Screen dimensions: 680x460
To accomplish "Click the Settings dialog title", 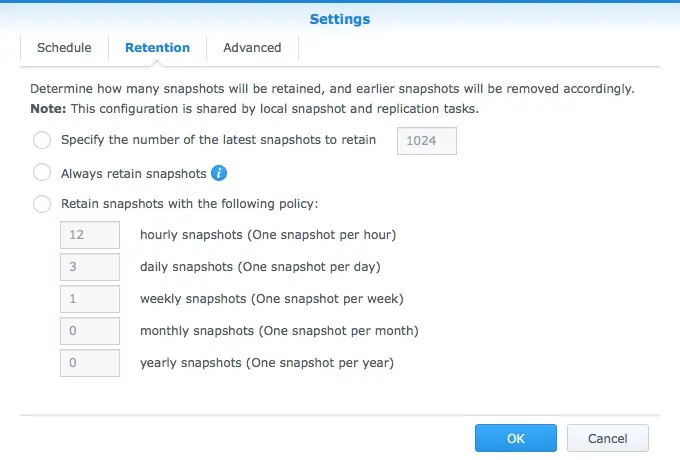I will coord(340,19).
